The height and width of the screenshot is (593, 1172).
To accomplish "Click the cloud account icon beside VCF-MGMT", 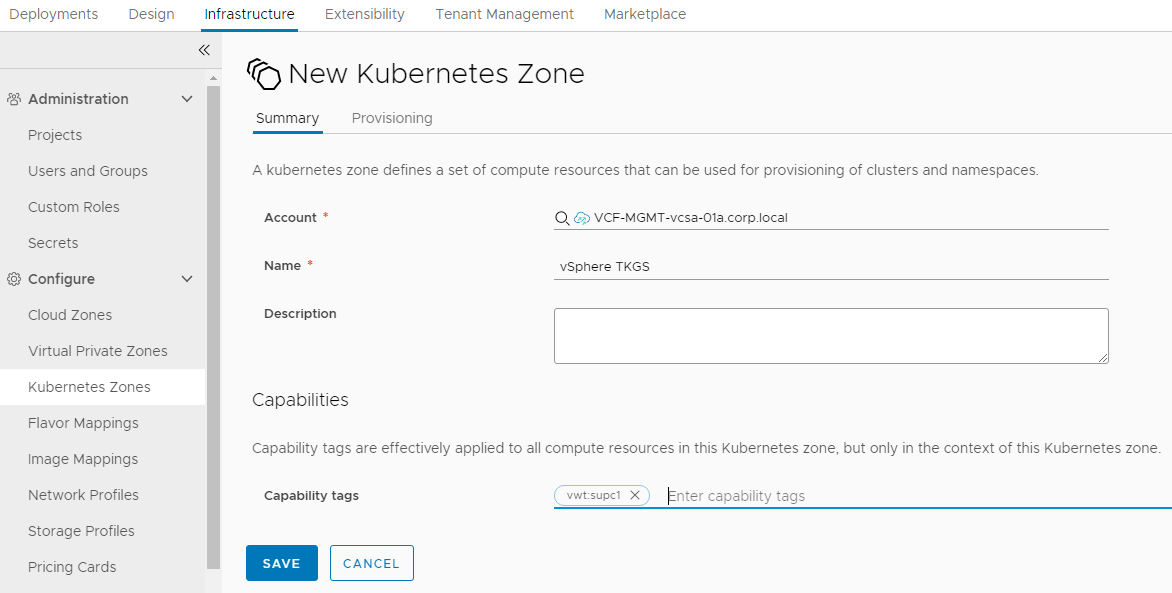I will [582, 218].
